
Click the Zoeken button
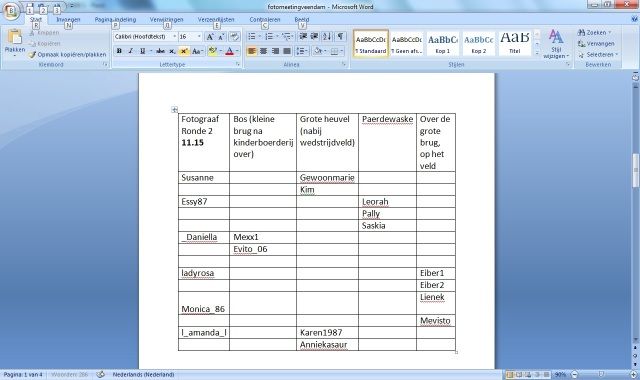coord(595,32)
